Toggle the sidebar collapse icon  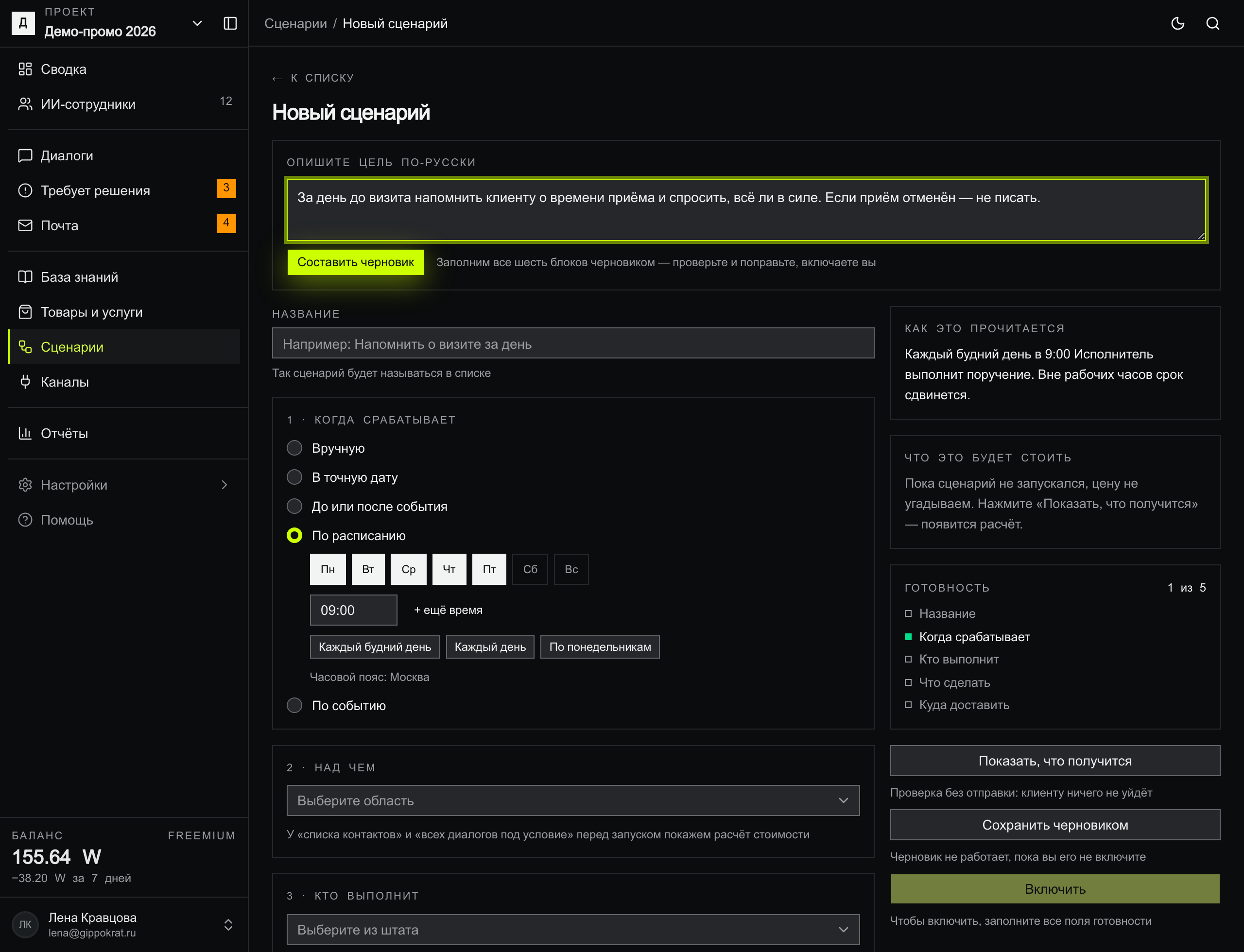(230, 23)
